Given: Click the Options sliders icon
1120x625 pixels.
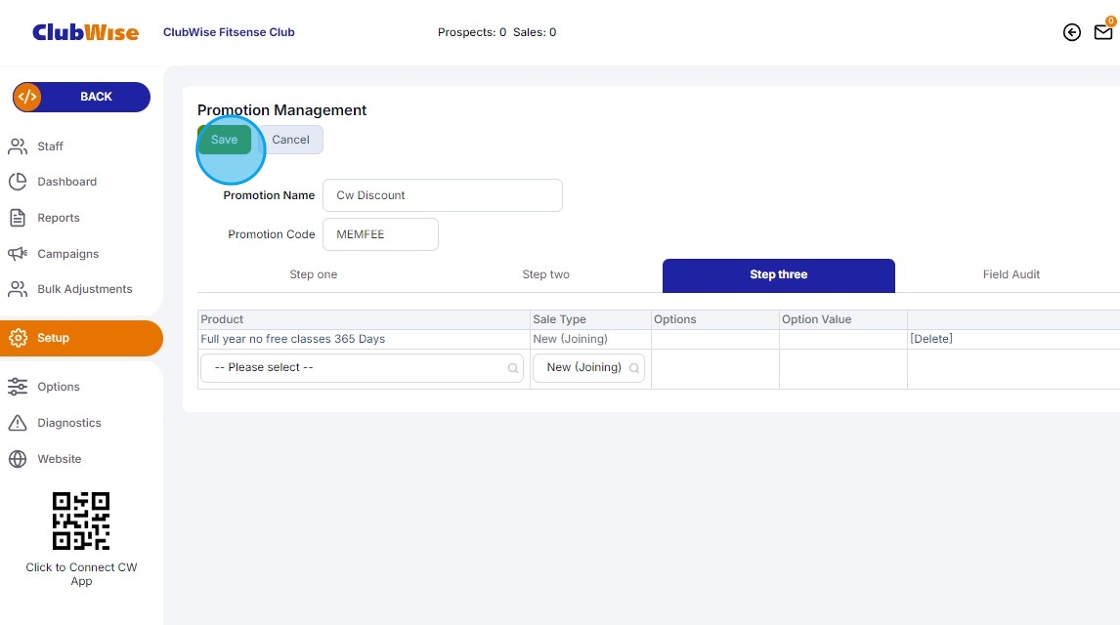Looking at the screenshot, I should 18,386.
